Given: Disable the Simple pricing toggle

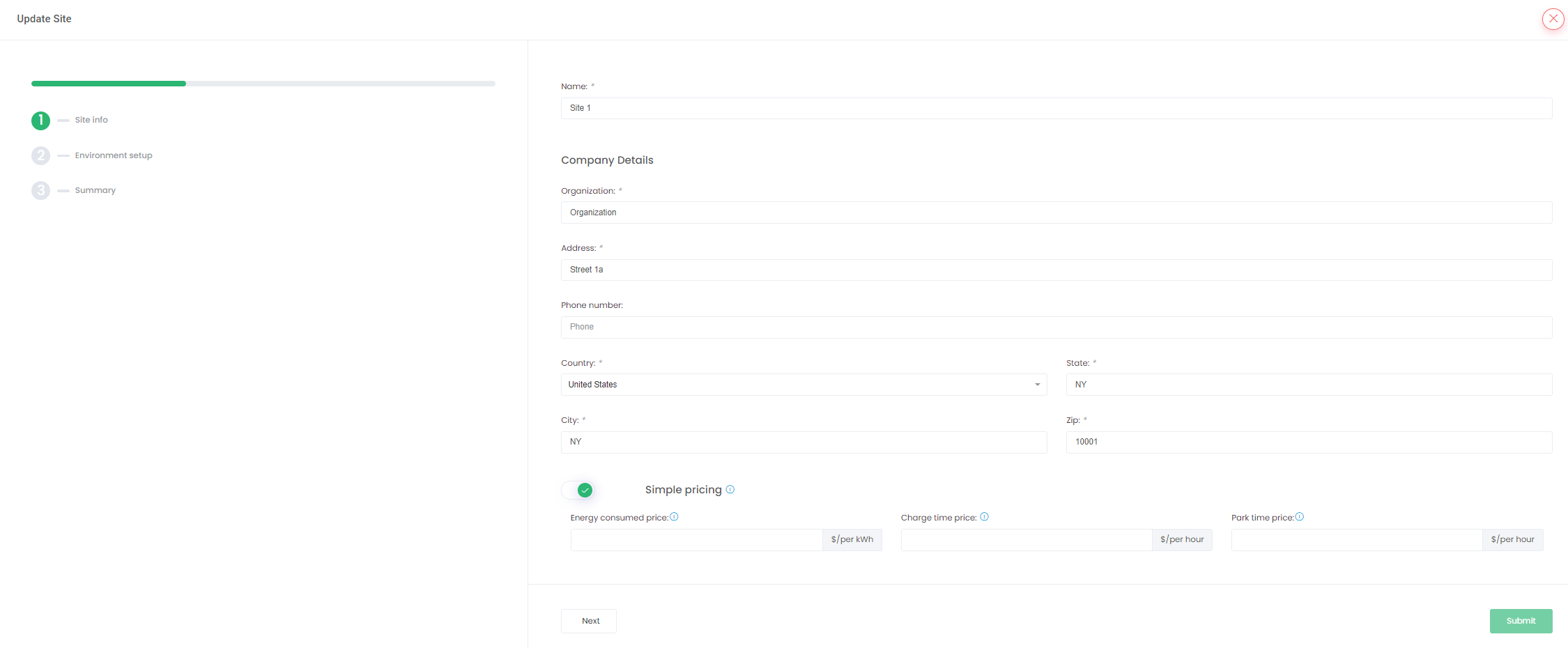Looking at the screenshot, I should (x=578, y=491).
